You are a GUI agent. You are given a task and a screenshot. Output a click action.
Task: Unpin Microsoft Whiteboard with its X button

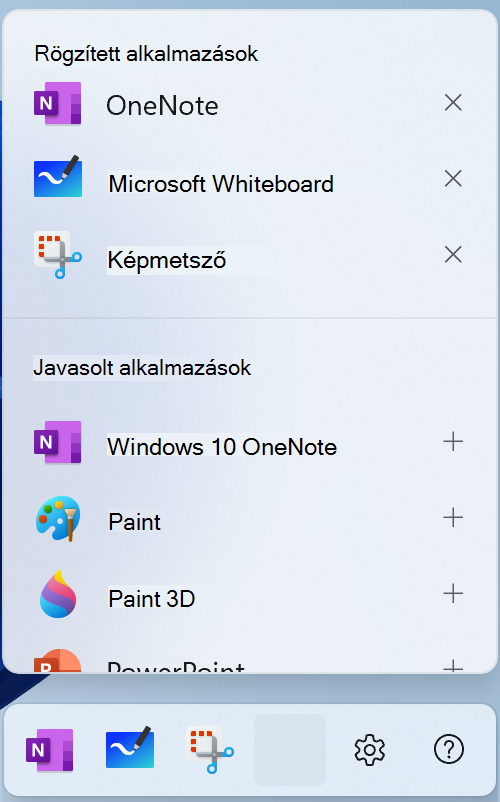pos(453,179)
